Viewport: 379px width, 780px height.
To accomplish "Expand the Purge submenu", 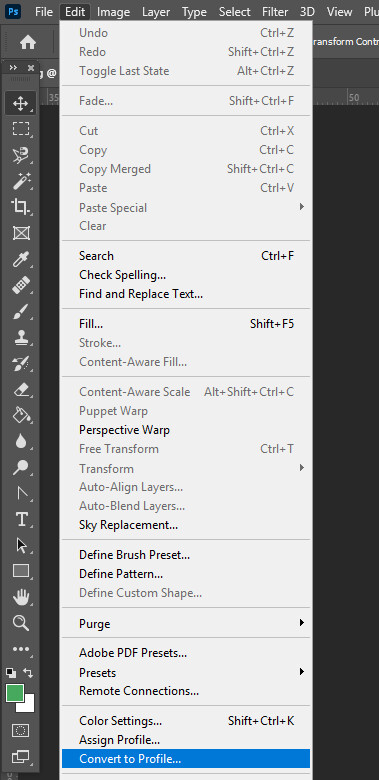I will pyautogui.click(x=186, y=623).
